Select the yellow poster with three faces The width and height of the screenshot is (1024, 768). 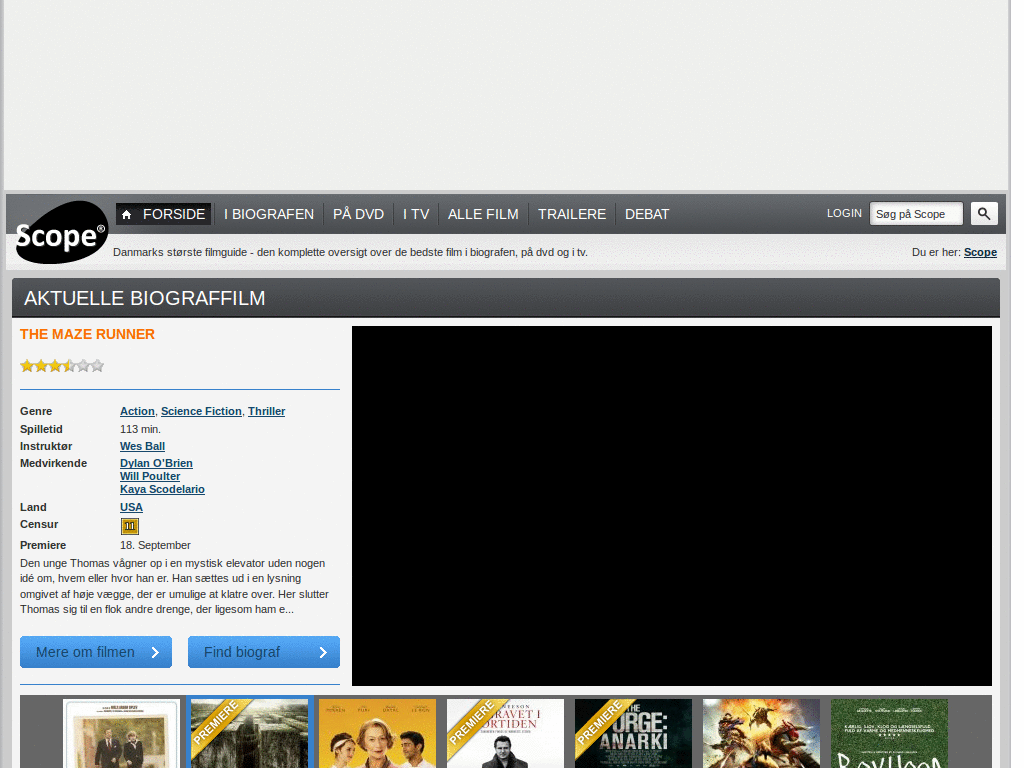[377, 733]
